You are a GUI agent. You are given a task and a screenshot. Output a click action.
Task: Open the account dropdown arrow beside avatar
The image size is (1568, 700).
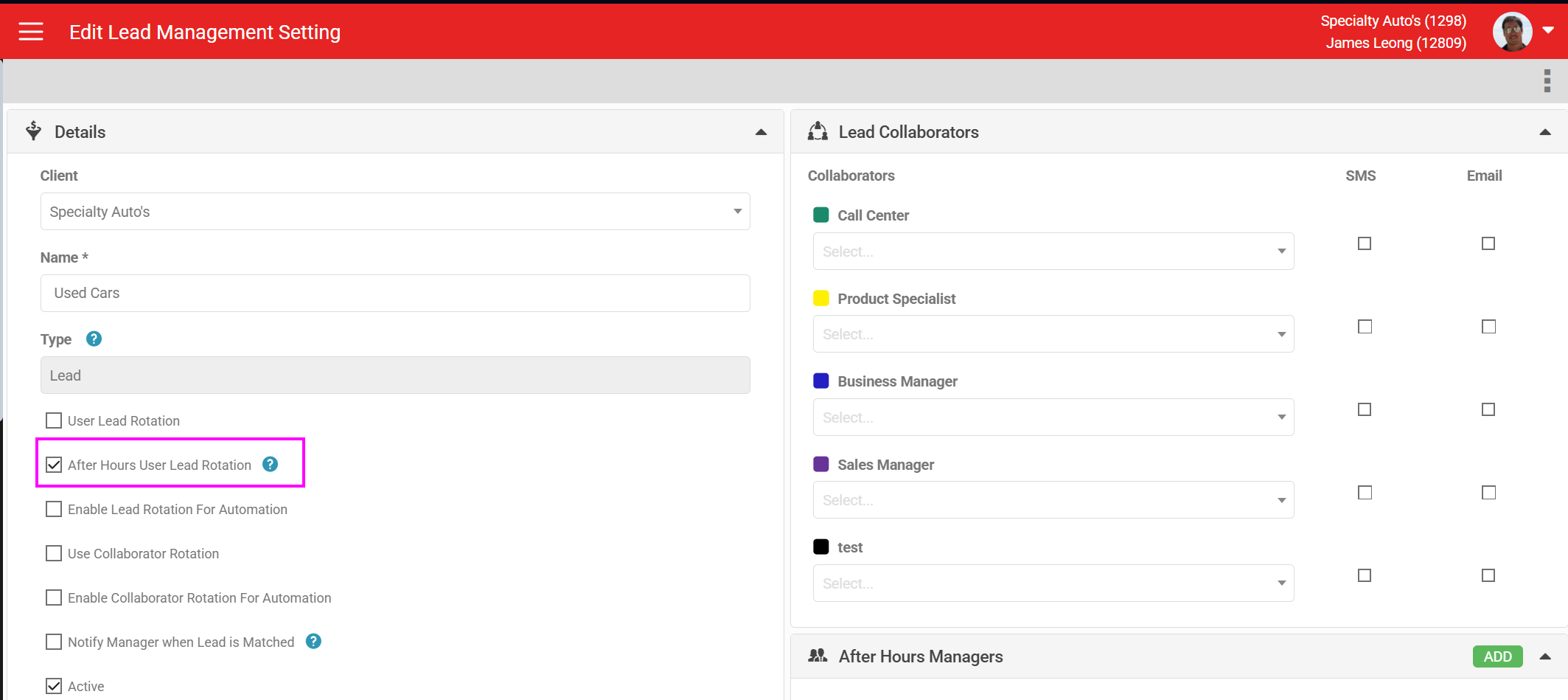(x=1548, y=31)
